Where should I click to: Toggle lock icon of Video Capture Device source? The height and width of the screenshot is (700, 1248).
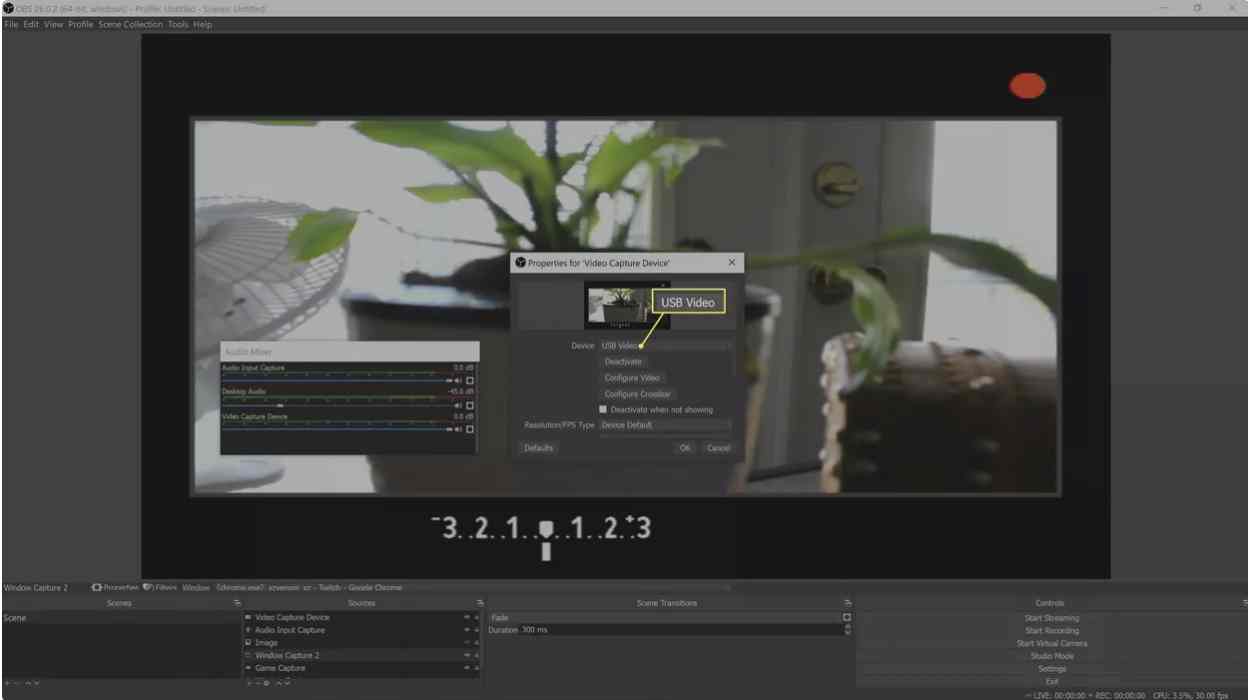476,618
